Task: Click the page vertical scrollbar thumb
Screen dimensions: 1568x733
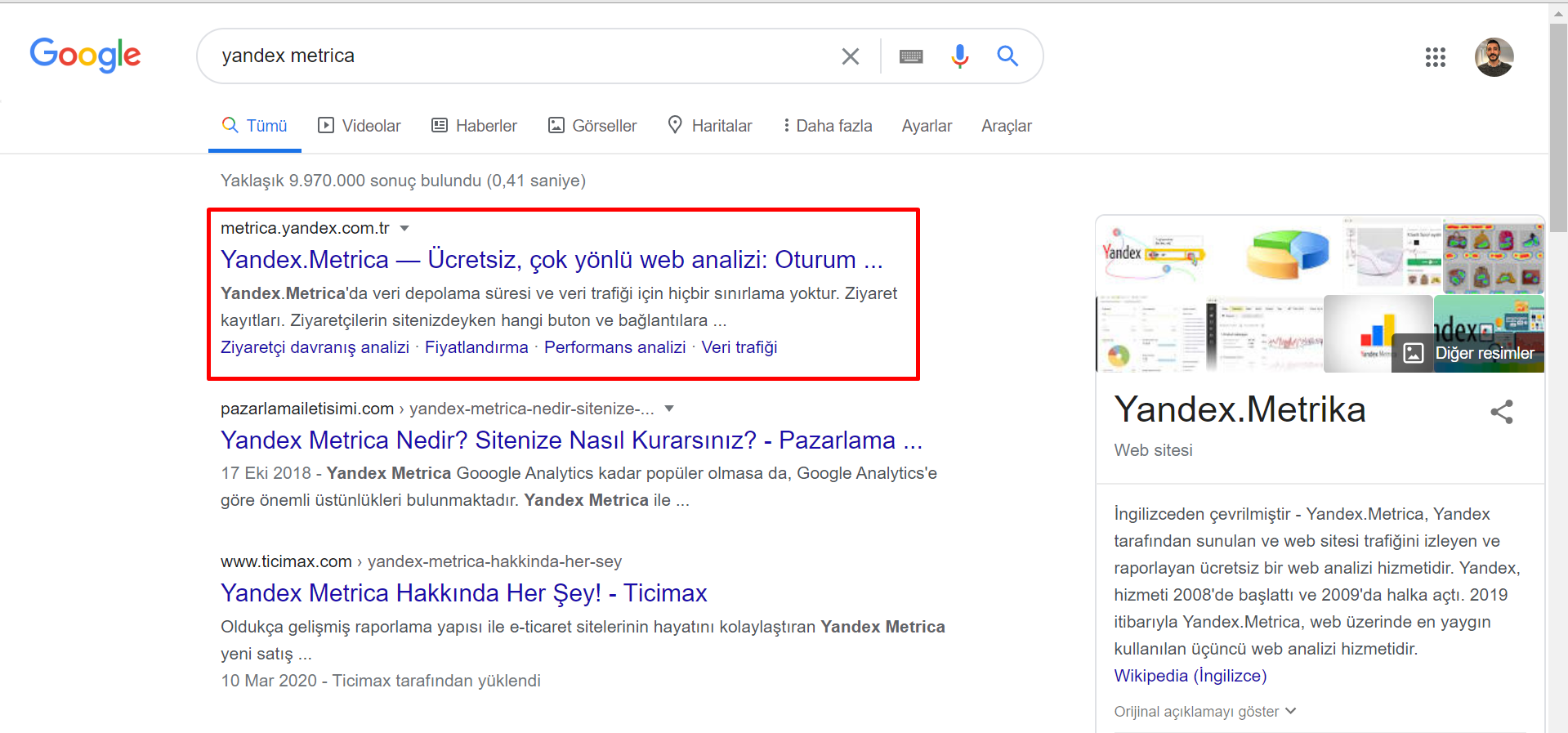Action: point(1558,127)
